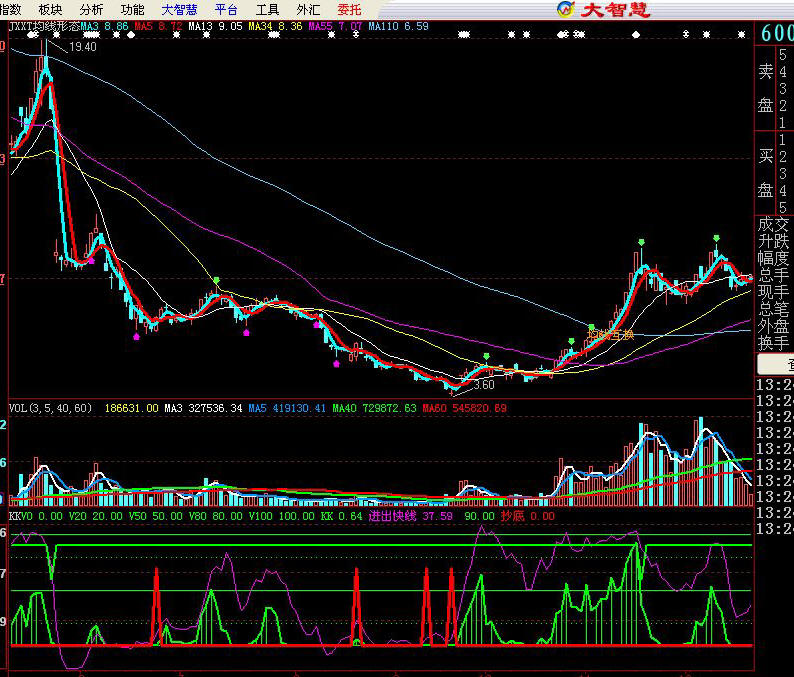Click the MA13 9.05 moving average label
The width and height of the screenshot is (794, 677).
click(x=216, y=26)
